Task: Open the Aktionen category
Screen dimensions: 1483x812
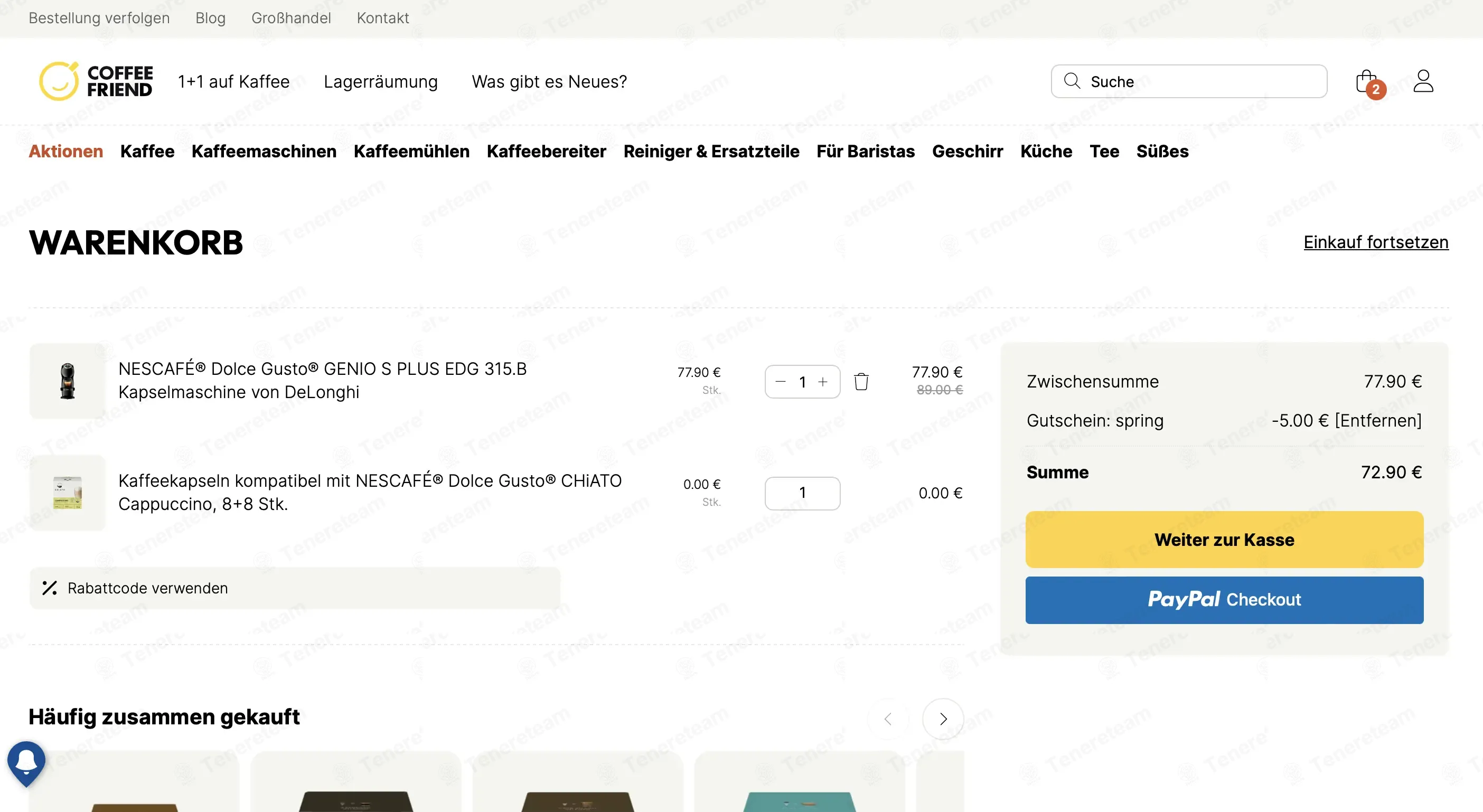Action: point(65,152)
